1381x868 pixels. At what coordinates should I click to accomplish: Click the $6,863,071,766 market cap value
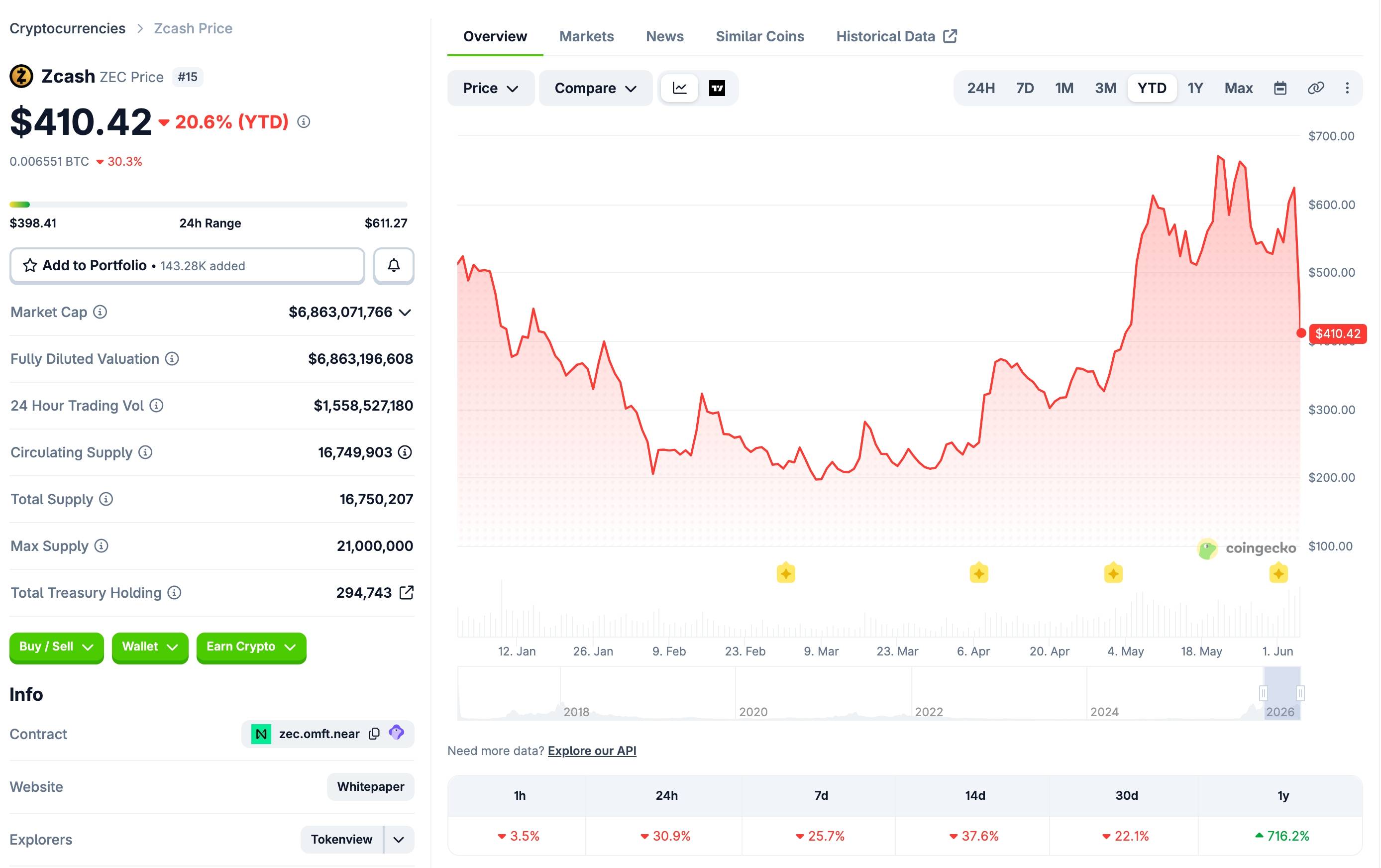tap(340, 312)
